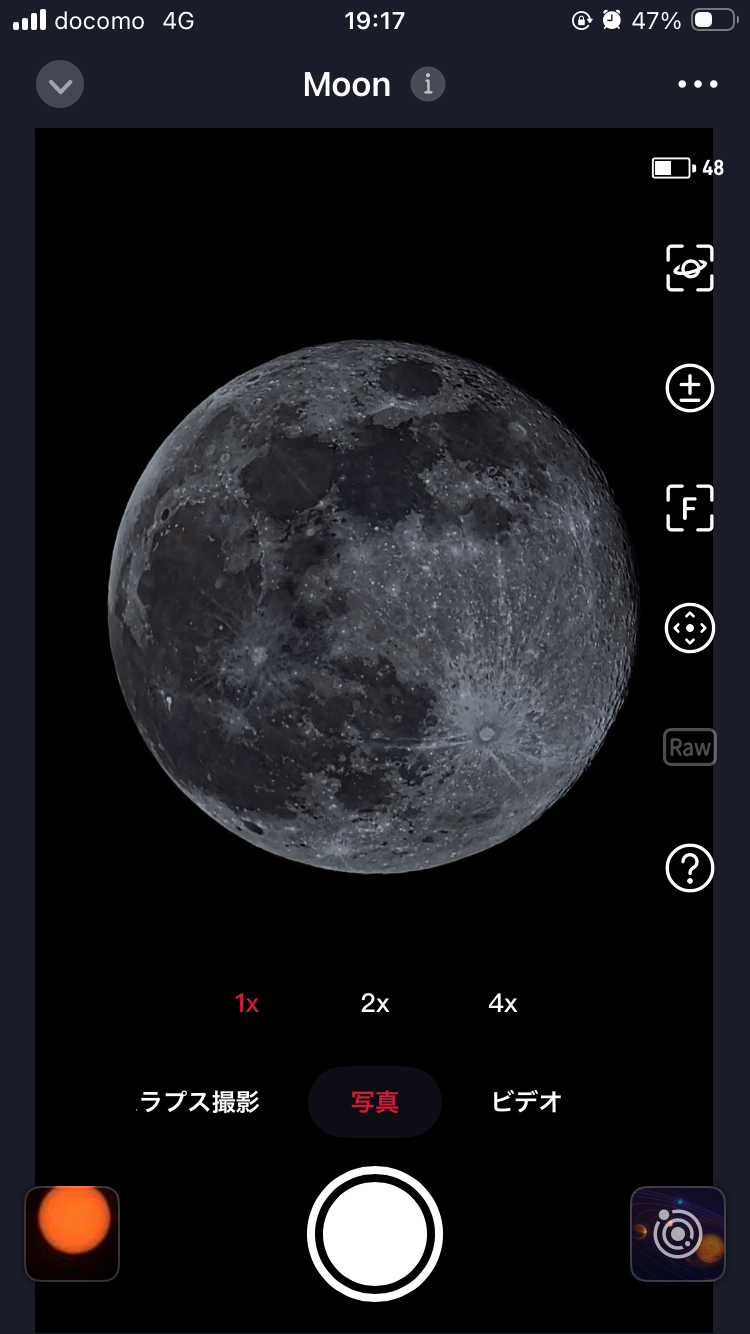
Task: Switch to ビデオ mode
Action: [527, 1102]
